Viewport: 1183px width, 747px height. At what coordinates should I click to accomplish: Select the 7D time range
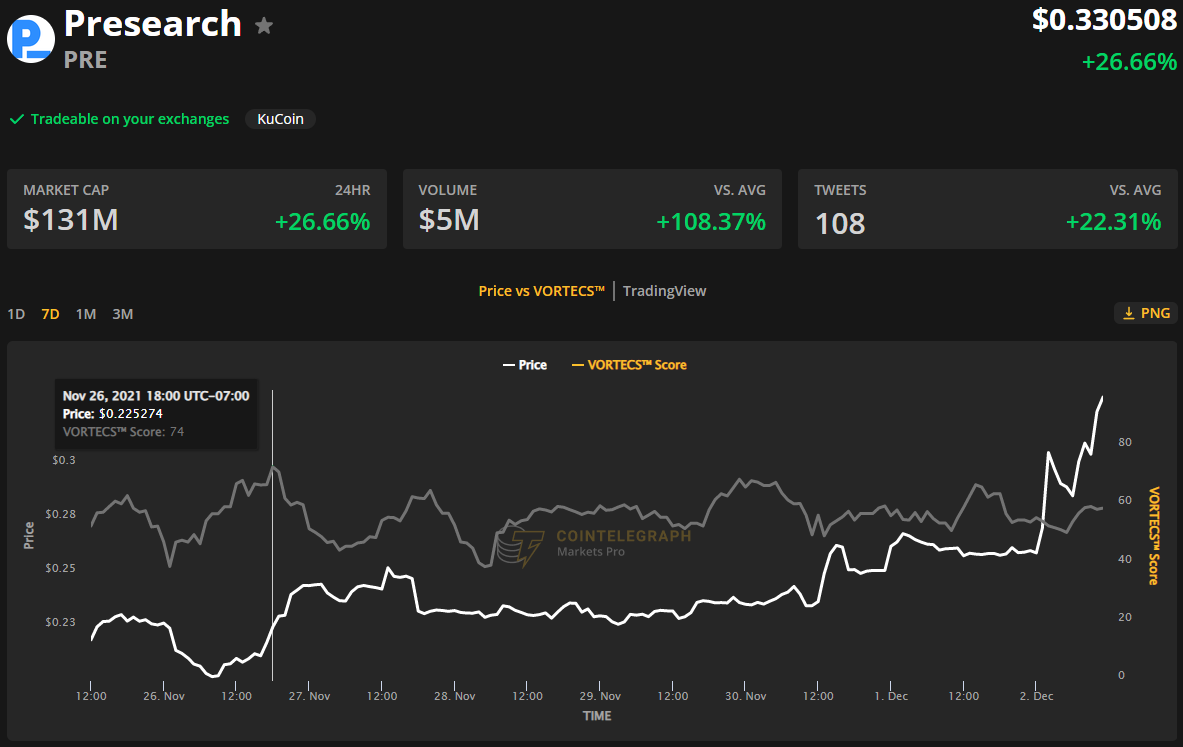50,314
